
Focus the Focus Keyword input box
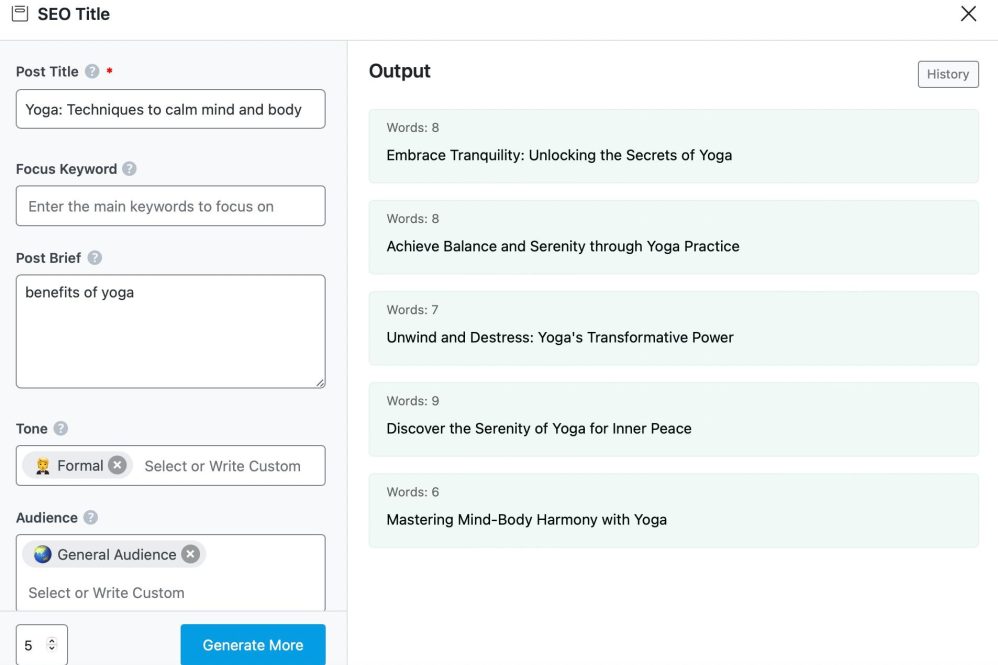(x=170, y=206)
